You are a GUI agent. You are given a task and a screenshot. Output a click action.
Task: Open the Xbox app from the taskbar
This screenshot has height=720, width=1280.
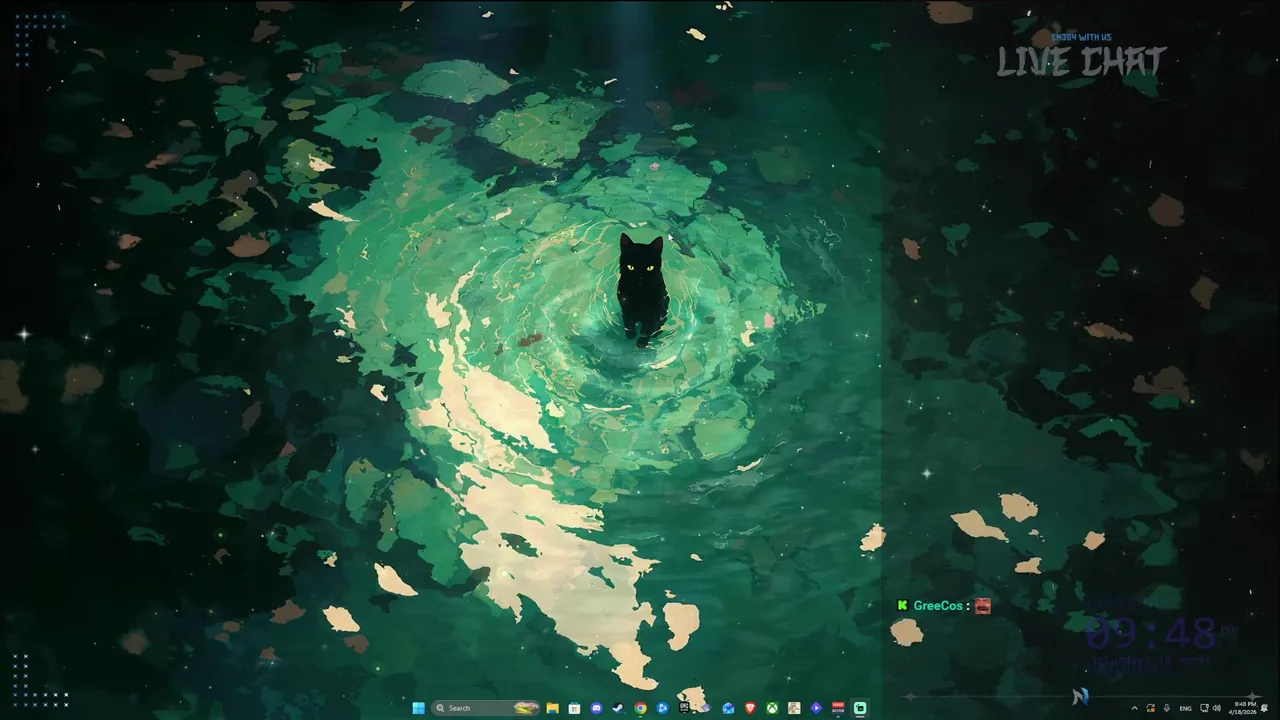pyautogui.click(x=772, y=708)
